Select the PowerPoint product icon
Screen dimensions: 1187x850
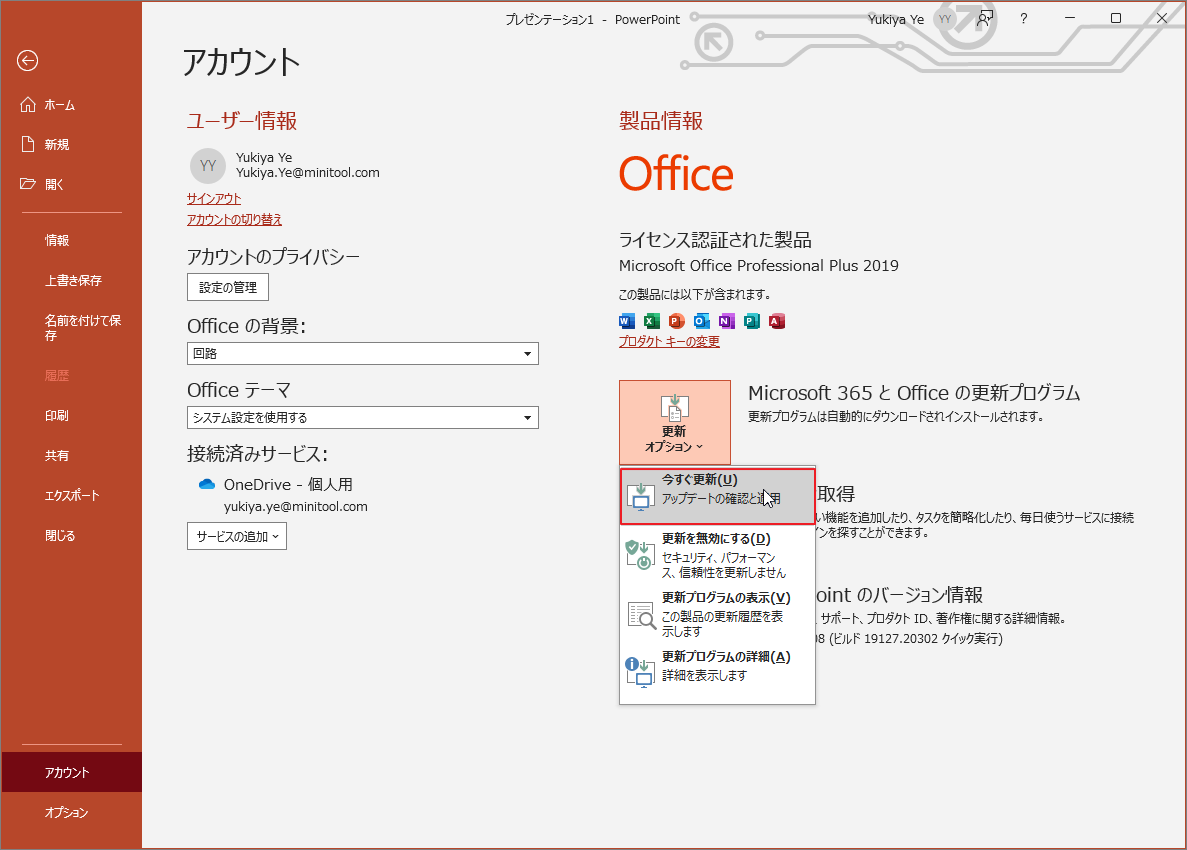coord(676,321)
